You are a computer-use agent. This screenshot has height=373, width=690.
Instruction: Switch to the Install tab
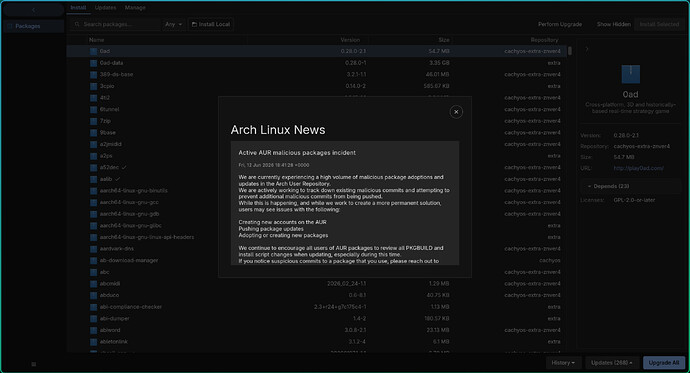coord(78,8)
